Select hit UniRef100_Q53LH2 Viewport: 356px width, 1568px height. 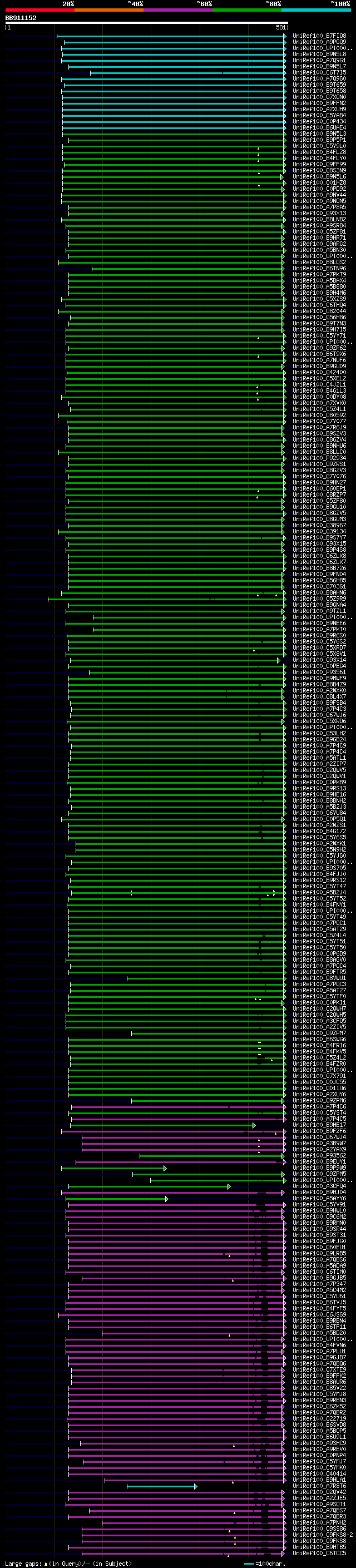point(319,734)
